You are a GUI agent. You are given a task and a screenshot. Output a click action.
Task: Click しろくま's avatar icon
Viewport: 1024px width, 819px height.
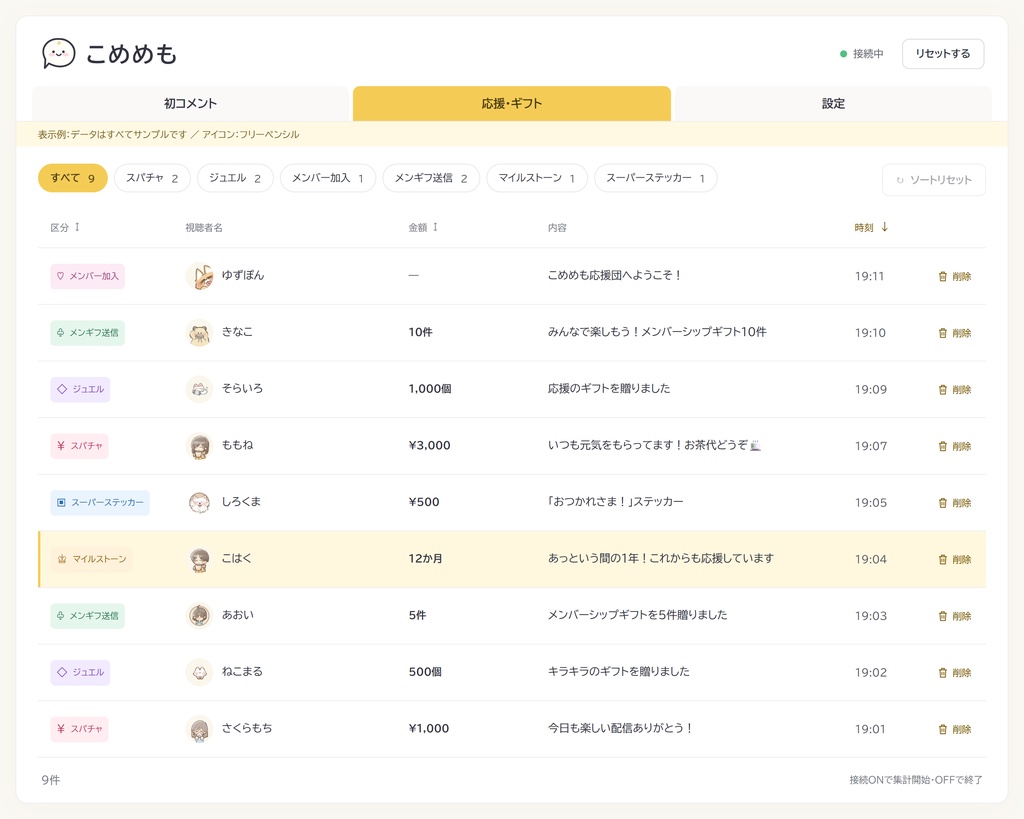pos(200,503)
